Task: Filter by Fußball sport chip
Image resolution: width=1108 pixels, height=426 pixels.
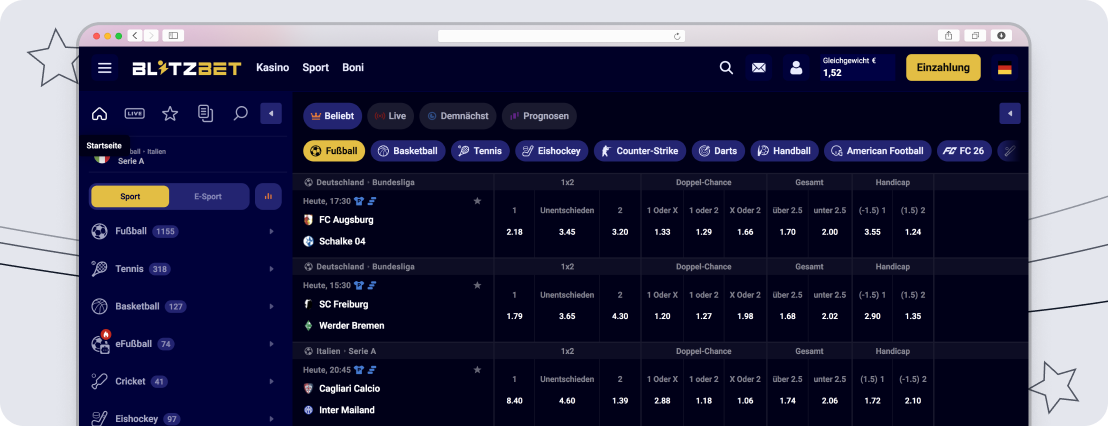Action: click(334, 150)
